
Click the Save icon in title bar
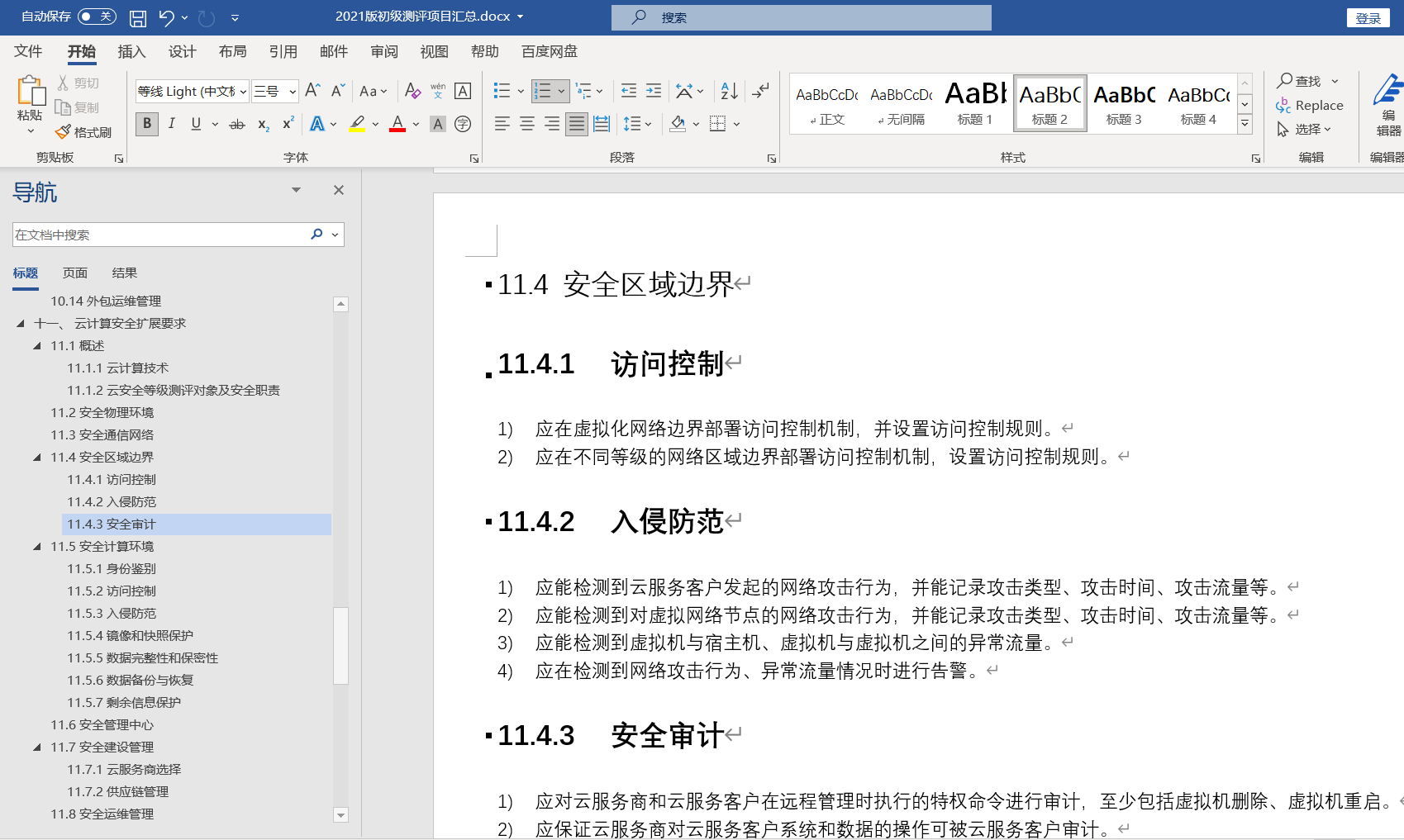click(x=138, y=17)
